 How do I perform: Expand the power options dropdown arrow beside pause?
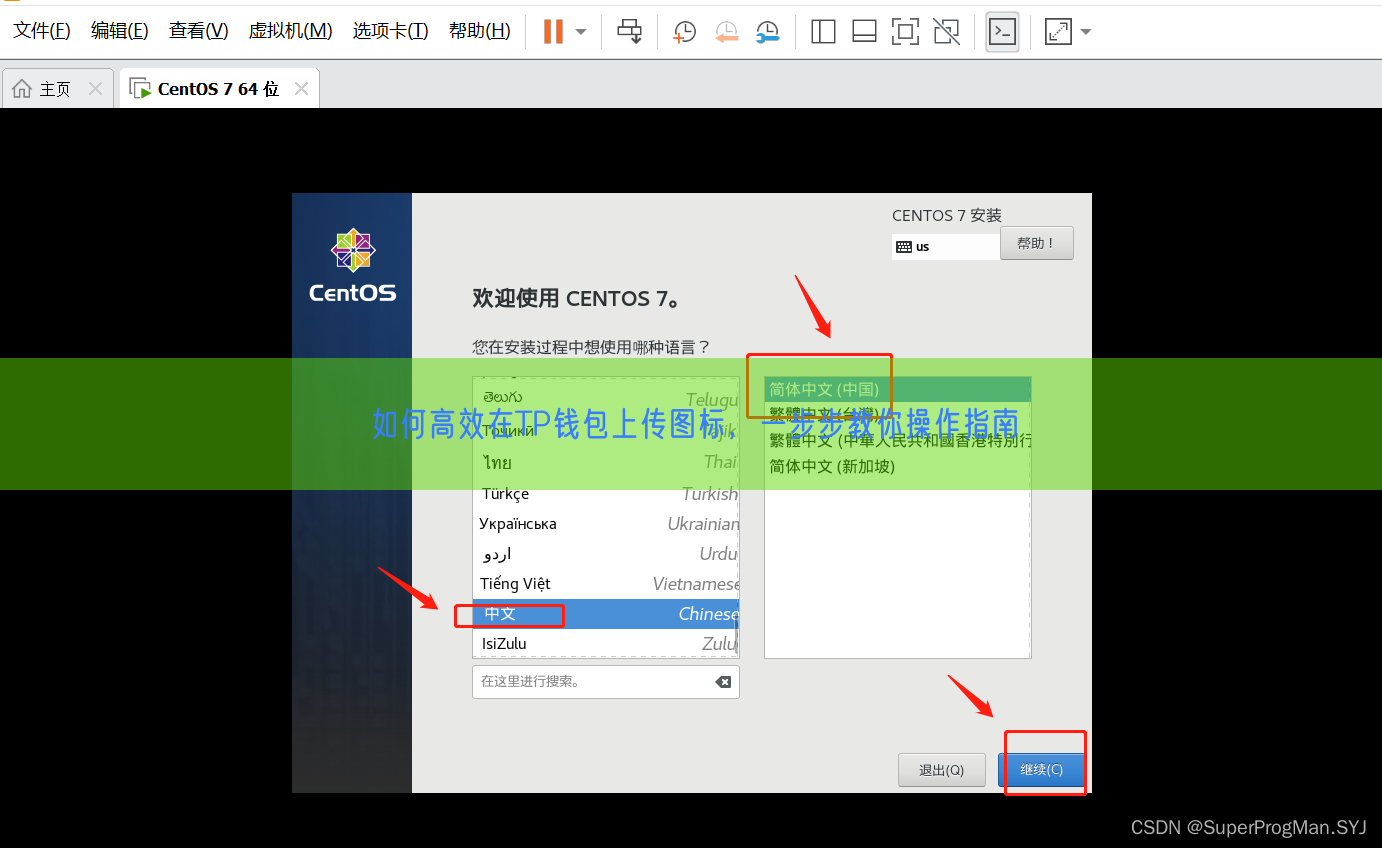point(581,32)
